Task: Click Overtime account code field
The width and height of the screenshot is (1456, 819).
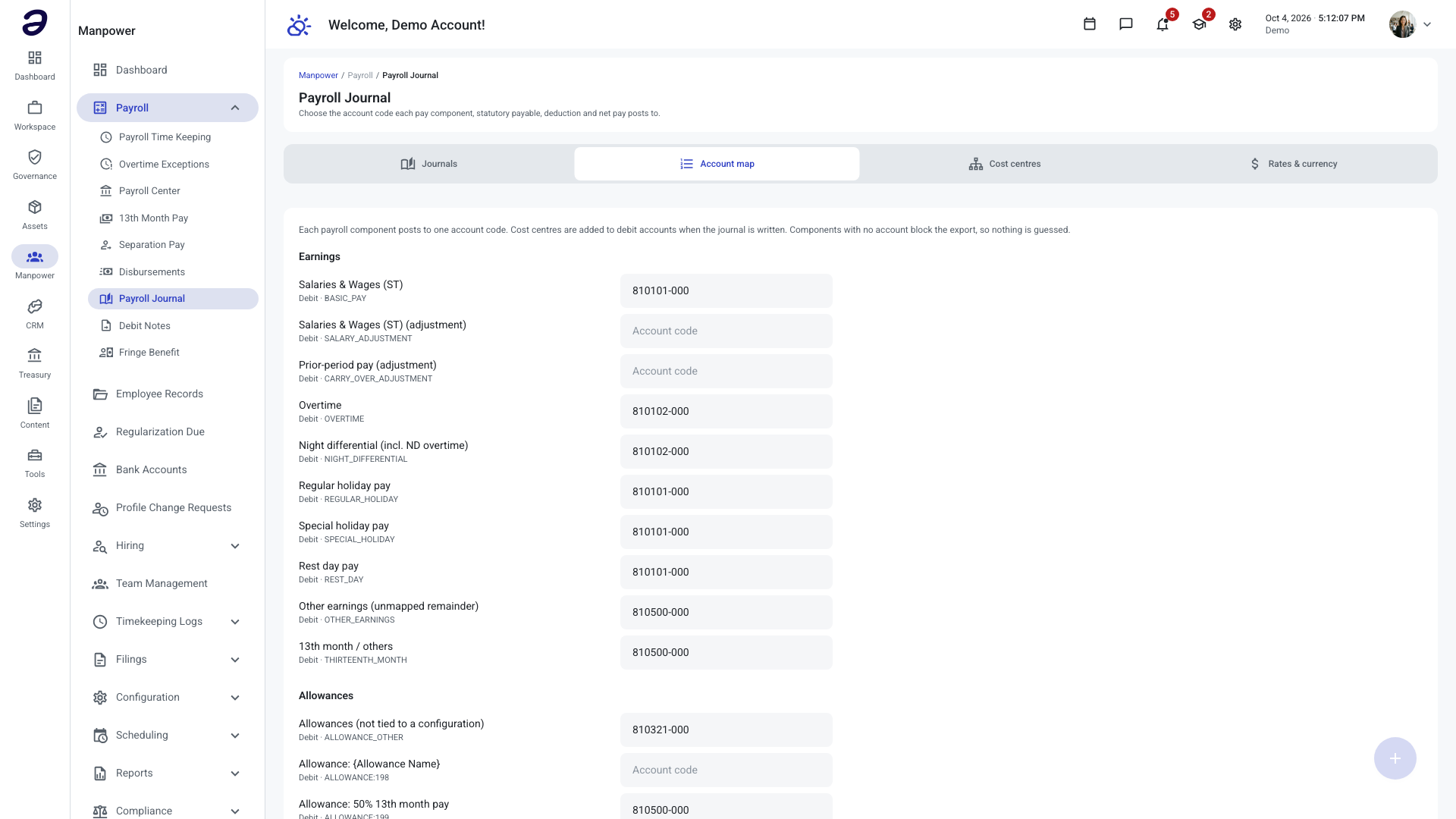Action: click(x=726, y=412)
